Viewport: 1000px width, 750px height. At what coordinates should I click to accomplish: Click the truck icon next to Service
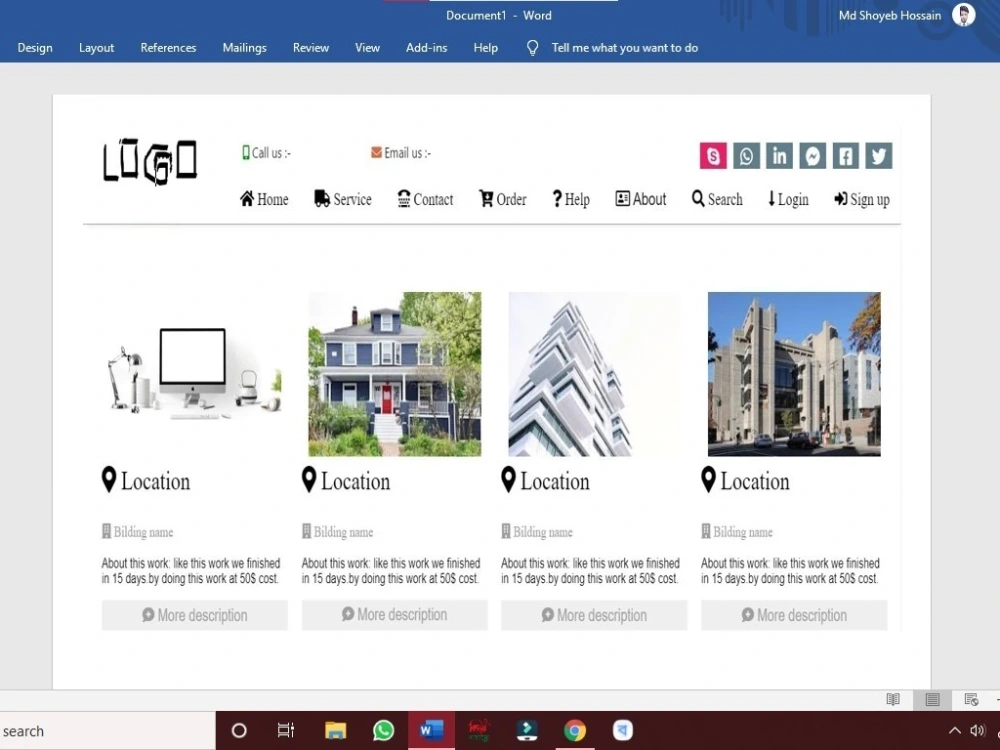coord(322,198)
